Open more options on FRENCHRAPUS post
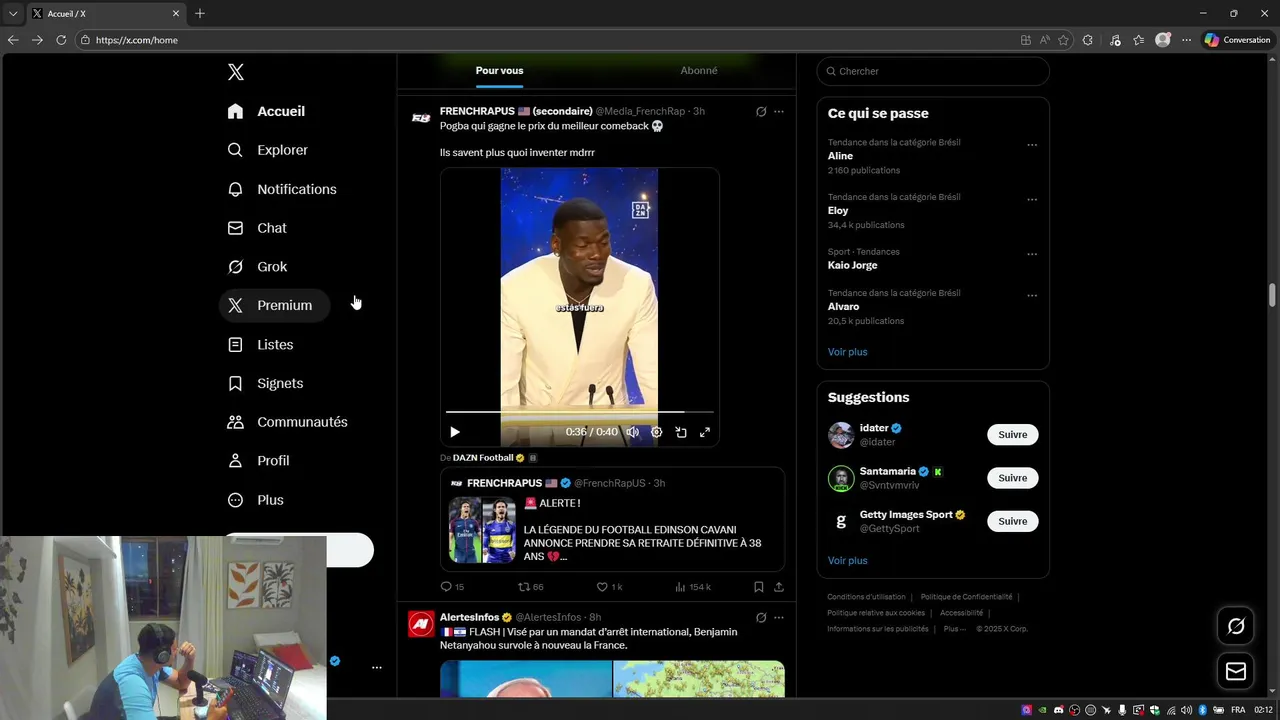Image resolution: width=1280 pixels, height=720 pixels. (779, 111)
